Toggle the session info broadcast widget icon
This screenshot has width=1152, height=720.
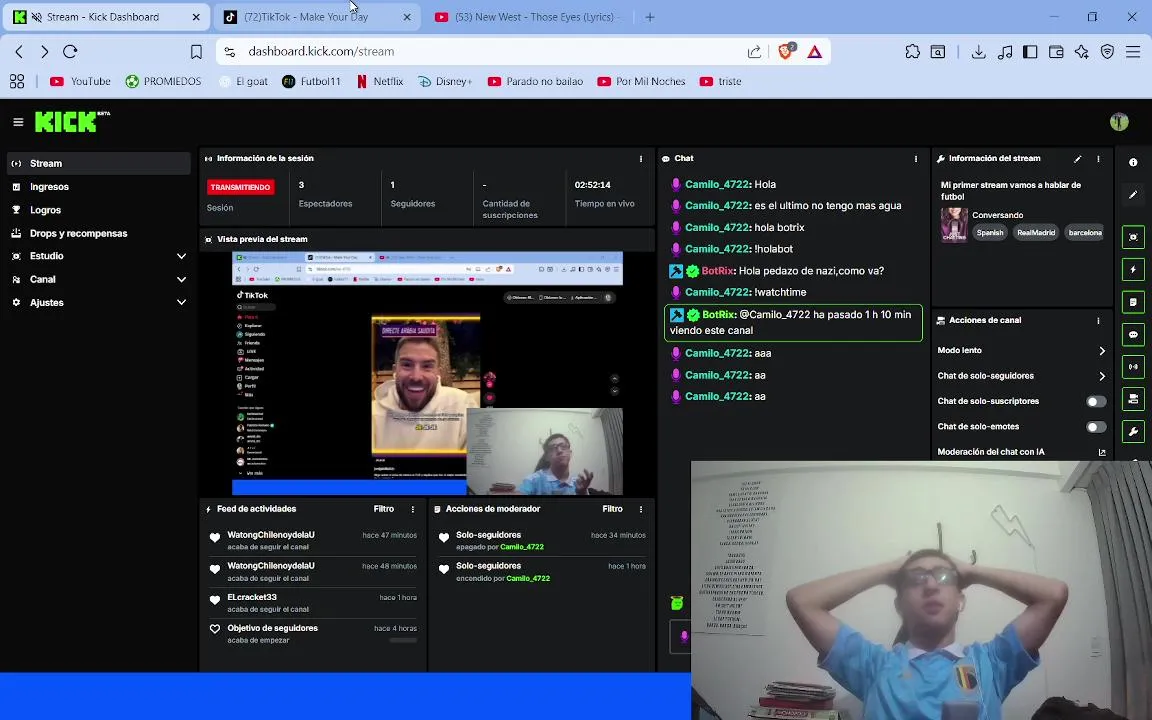(1133, 367)
